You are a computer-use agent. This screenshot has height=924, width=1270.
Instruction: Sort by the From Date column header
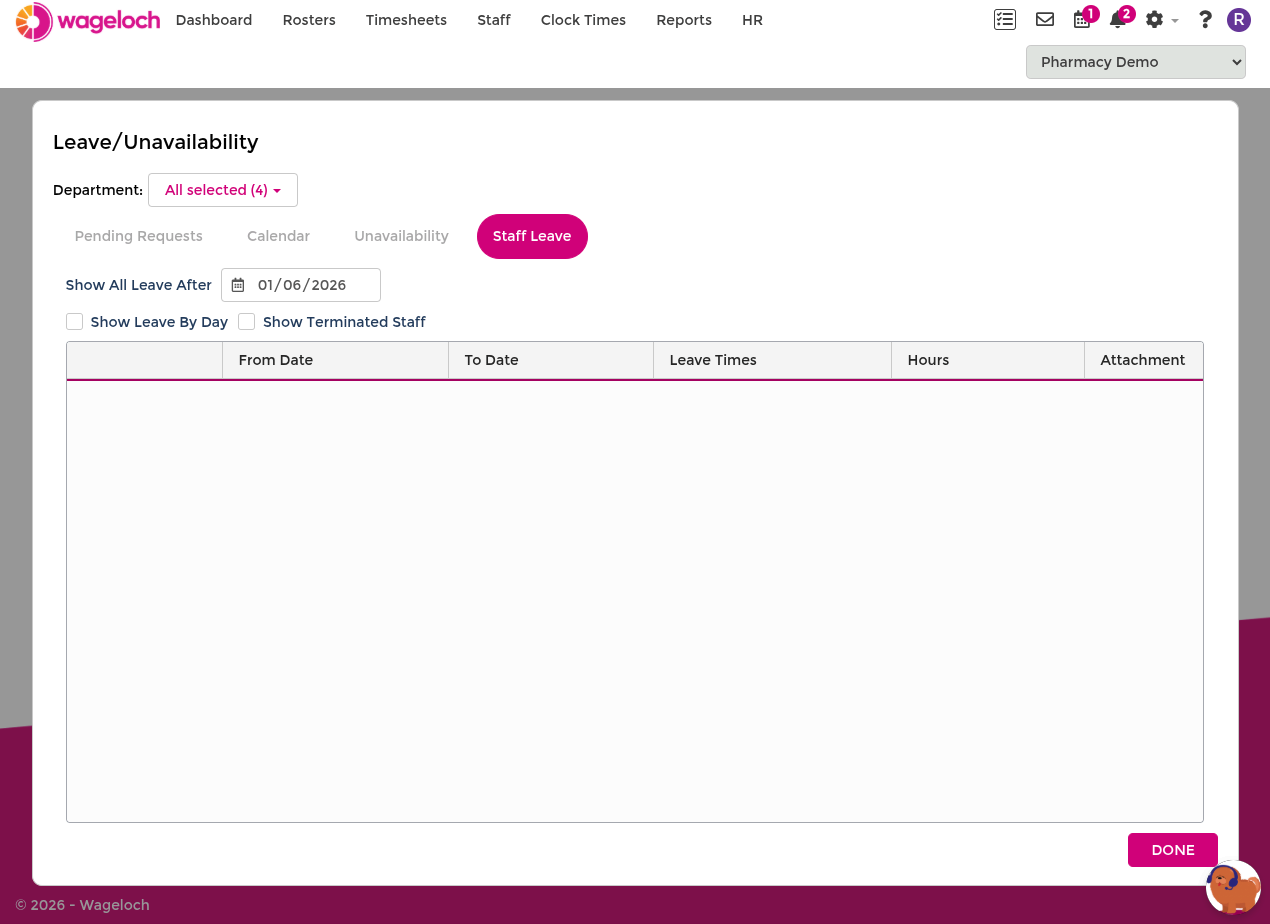(x=335, y=360)
